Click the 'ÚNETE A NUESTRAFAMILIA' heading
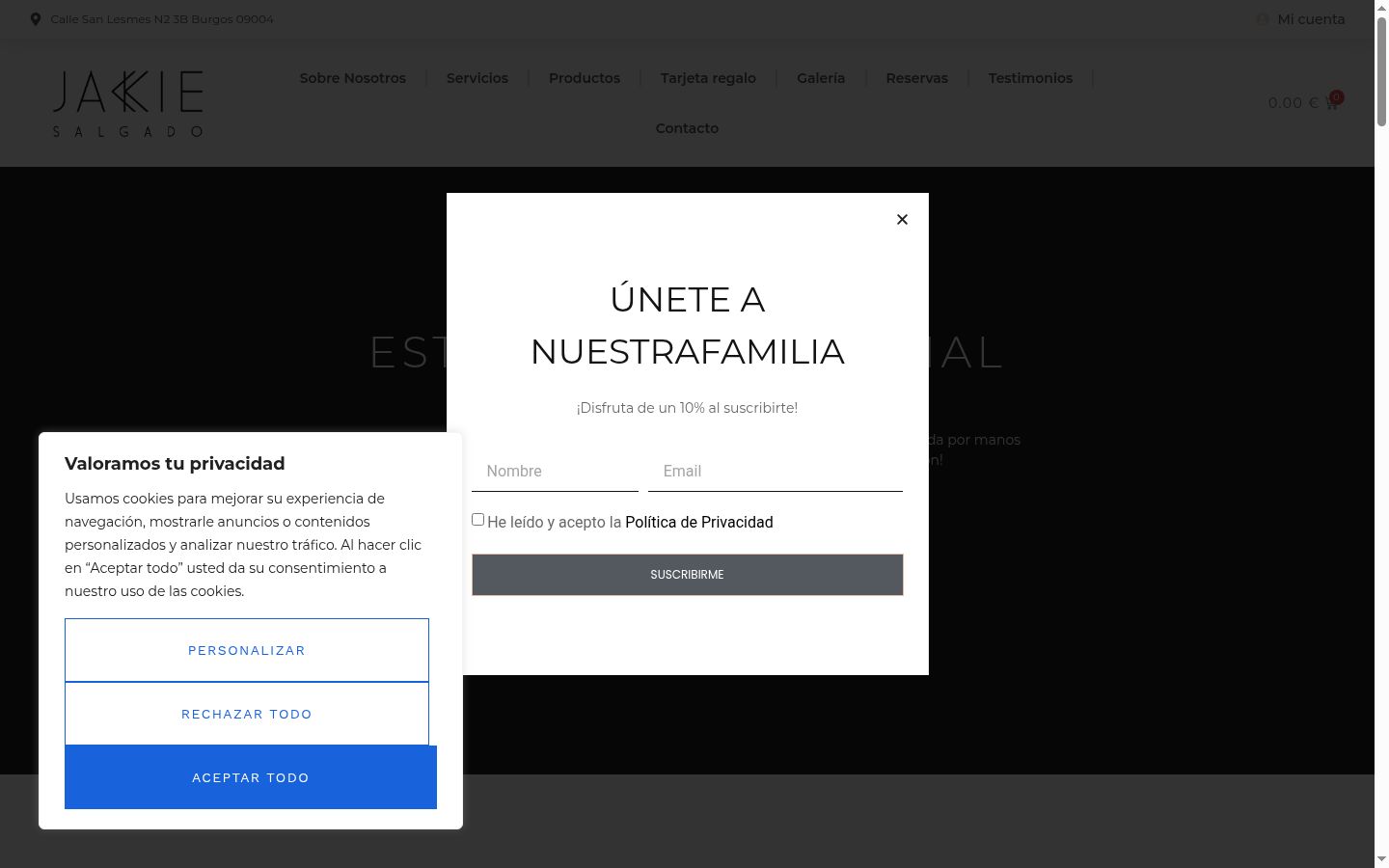The image size is (1389, 868). click(688, 326)
